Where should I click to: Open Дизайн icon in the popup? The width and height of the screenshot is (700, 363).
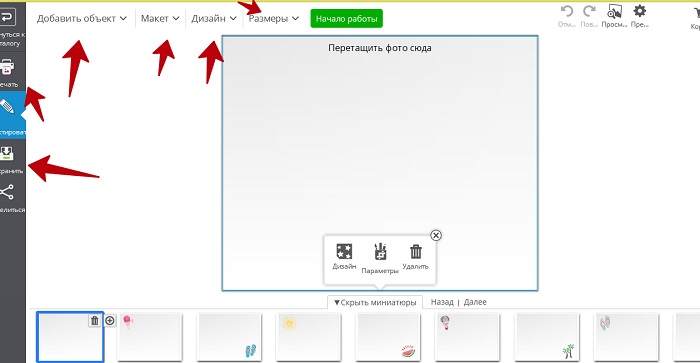coord(344,251)
